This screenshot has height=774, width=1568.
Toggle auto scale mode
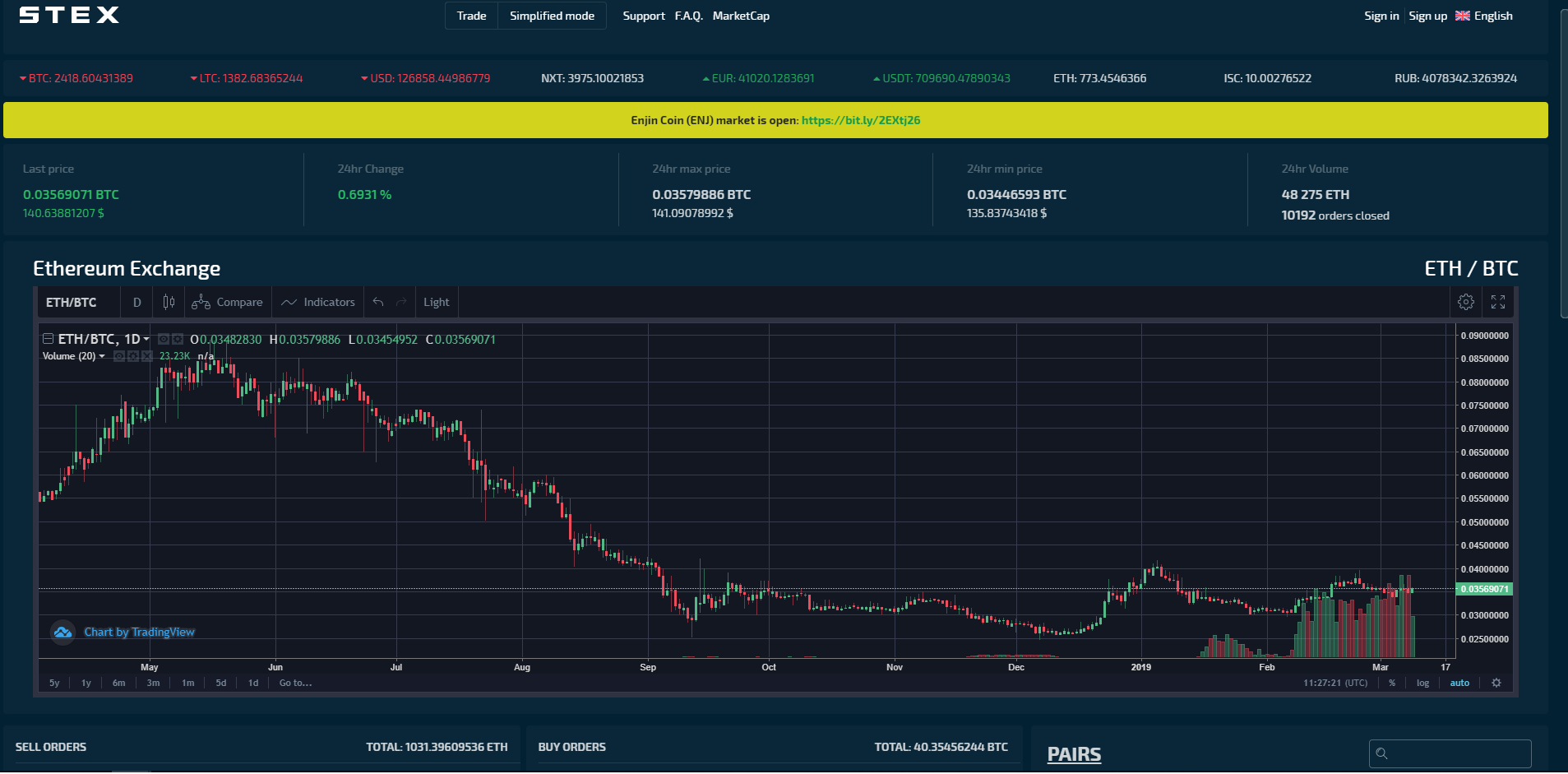(1459, 683)
